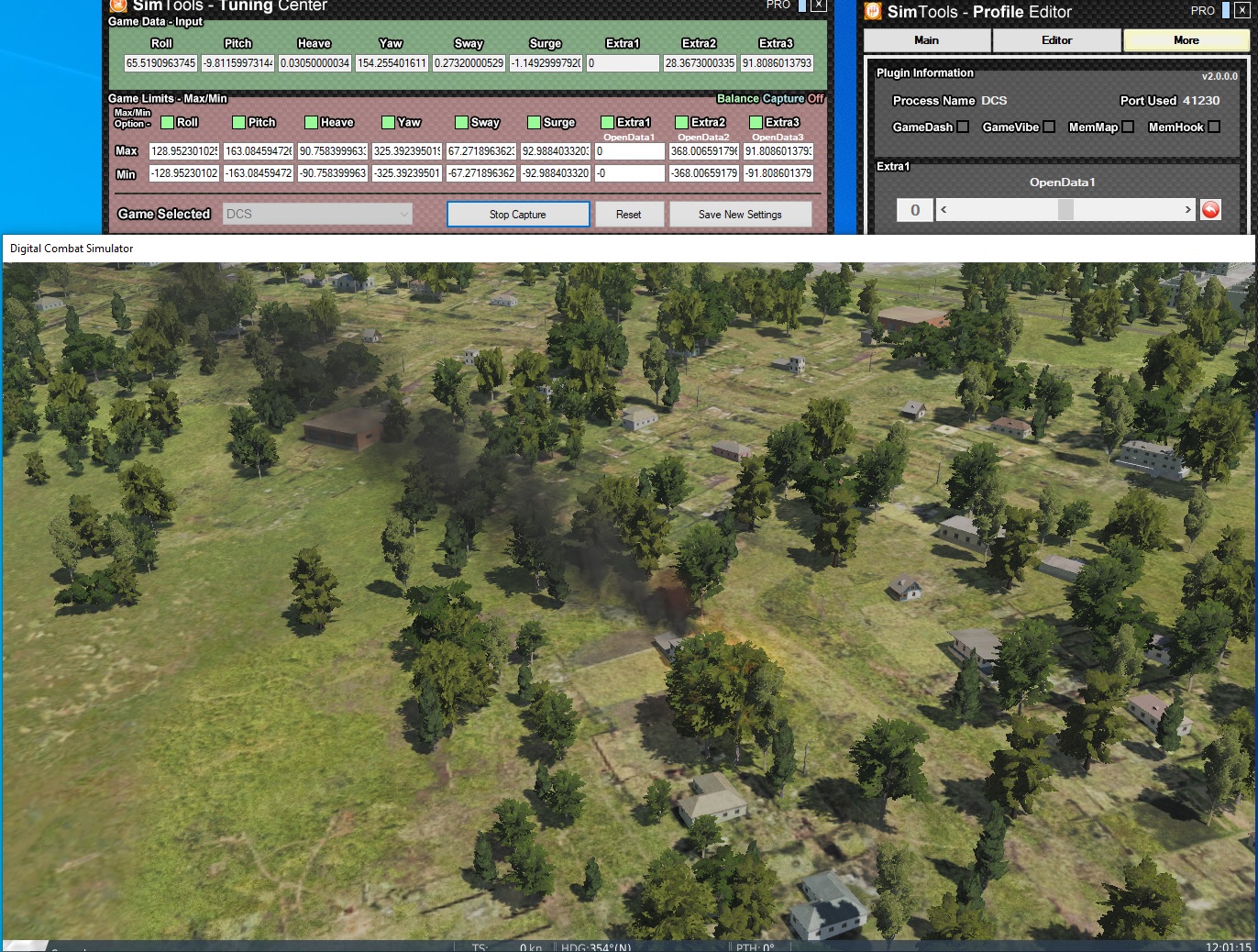
Task: Click the Heave Max limit field
Action: (333, 151)
